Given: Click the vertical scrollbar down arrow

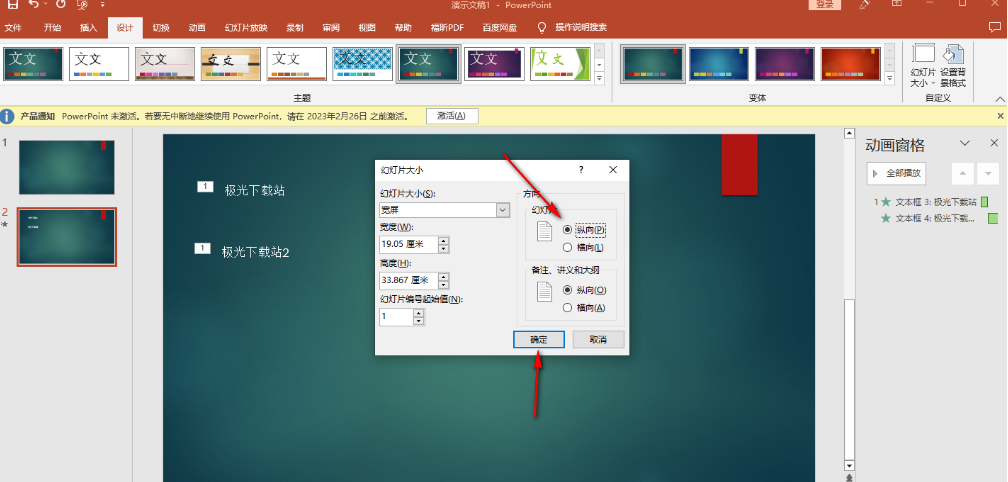Looking at the screenshot, I should 849,466.
